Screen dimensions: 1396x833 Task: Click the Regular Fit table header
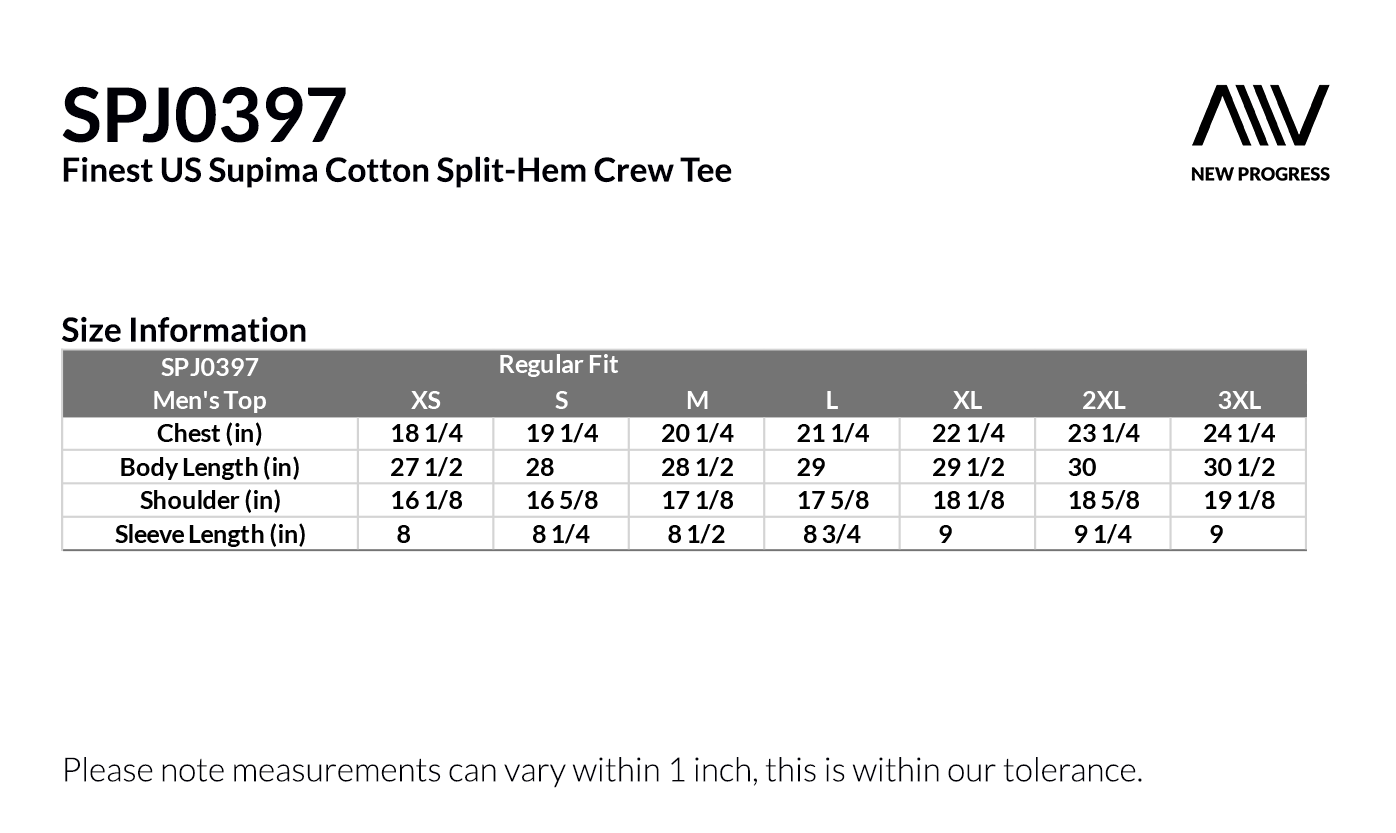558,365
